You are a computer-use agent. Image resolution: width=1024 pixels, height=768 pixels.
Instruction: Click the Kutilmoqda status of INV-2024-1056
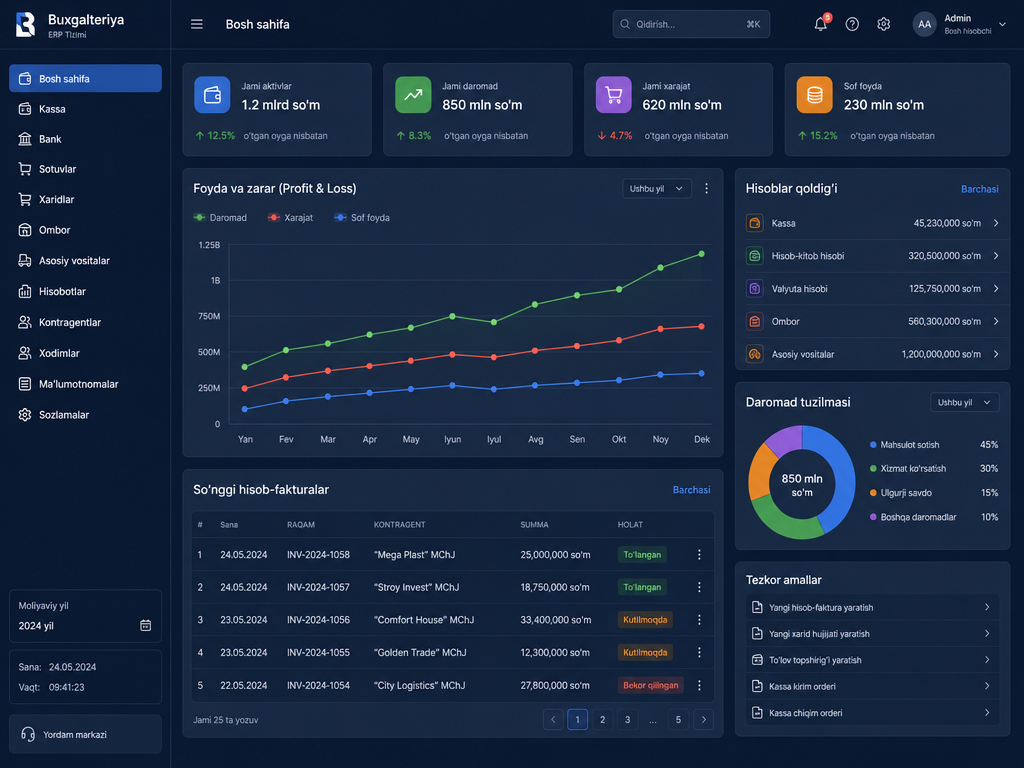(x=645, y=620)
